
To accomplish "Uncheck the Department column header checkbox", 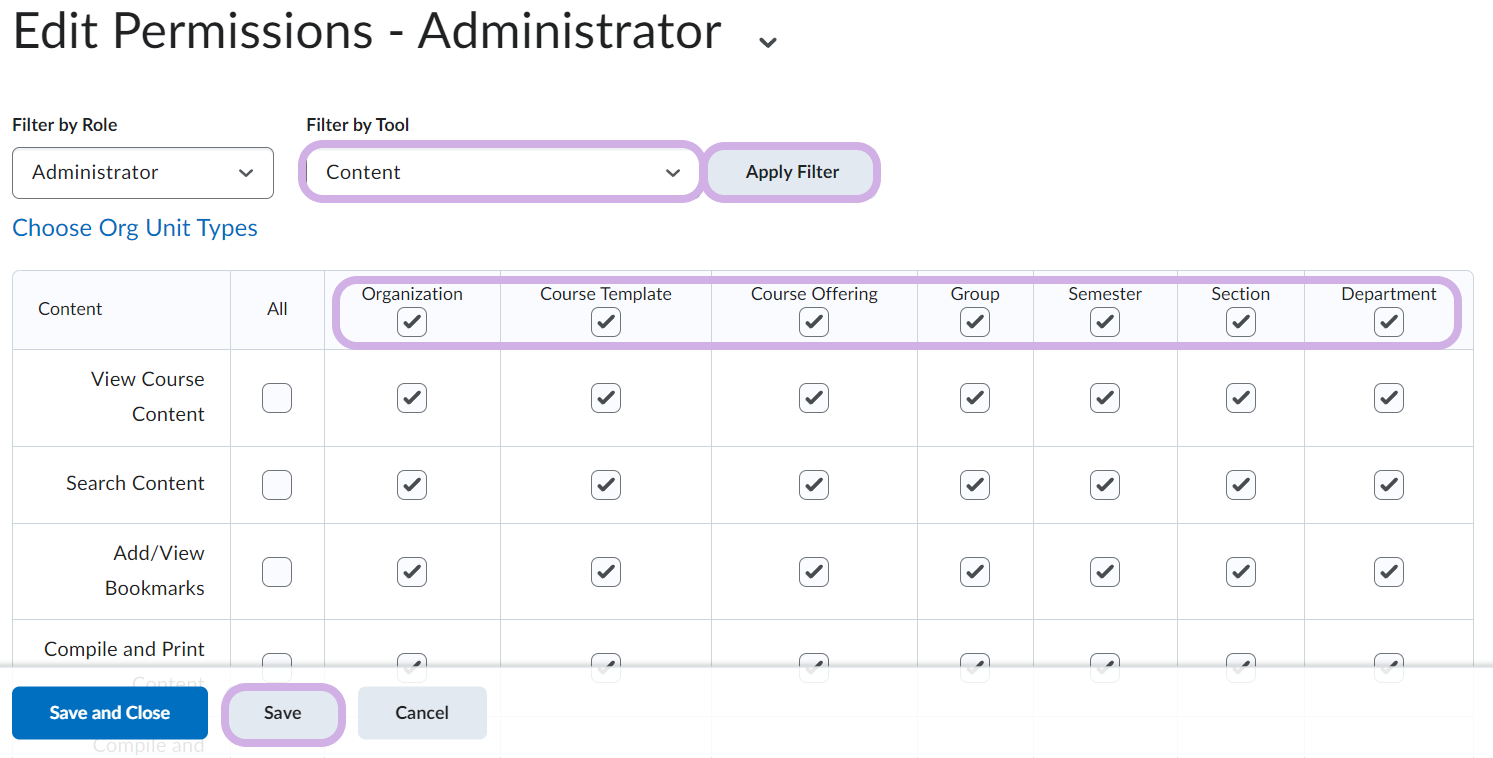I will pos(1388,322).
